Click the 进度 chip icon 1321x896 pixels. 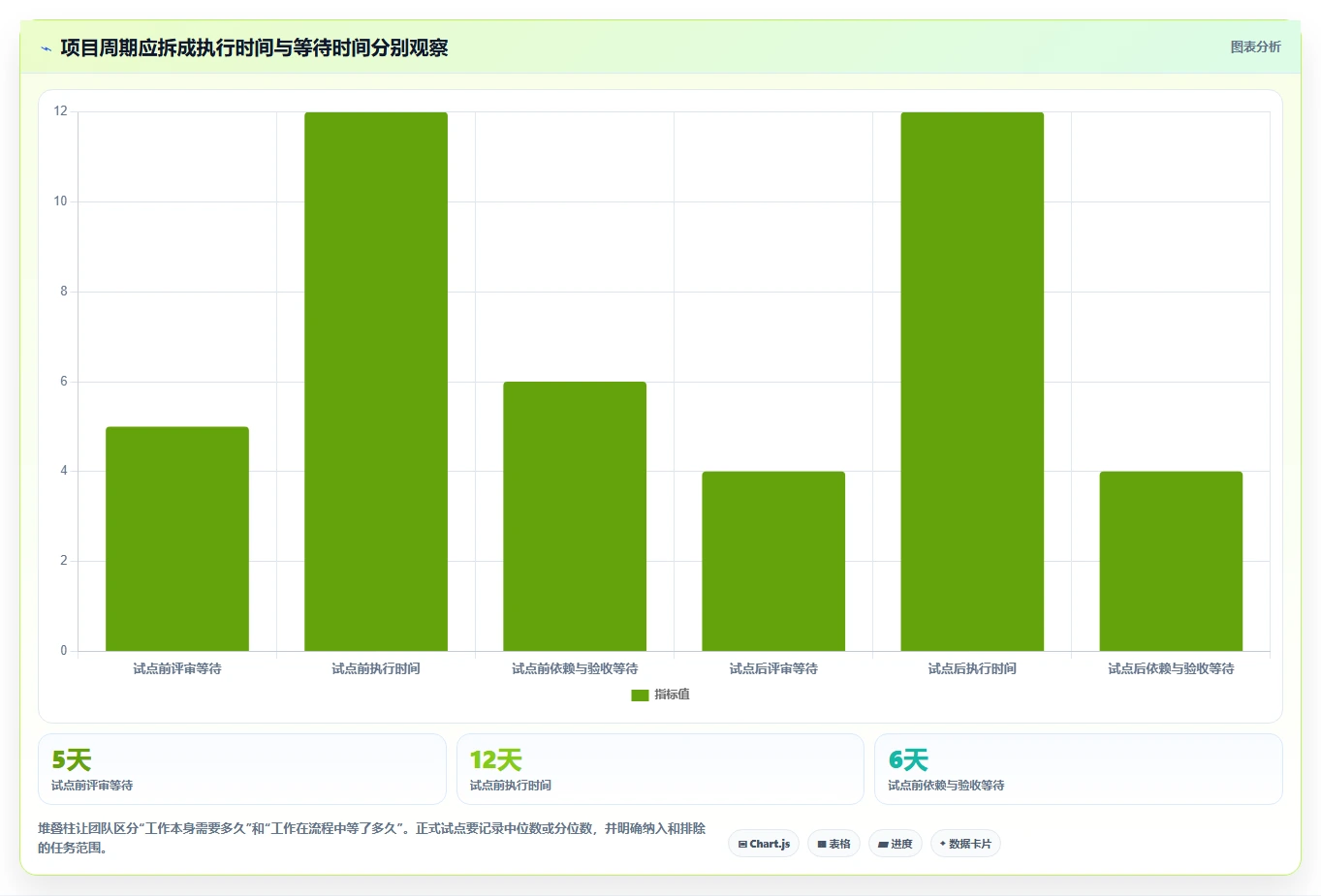pos(883,845)
